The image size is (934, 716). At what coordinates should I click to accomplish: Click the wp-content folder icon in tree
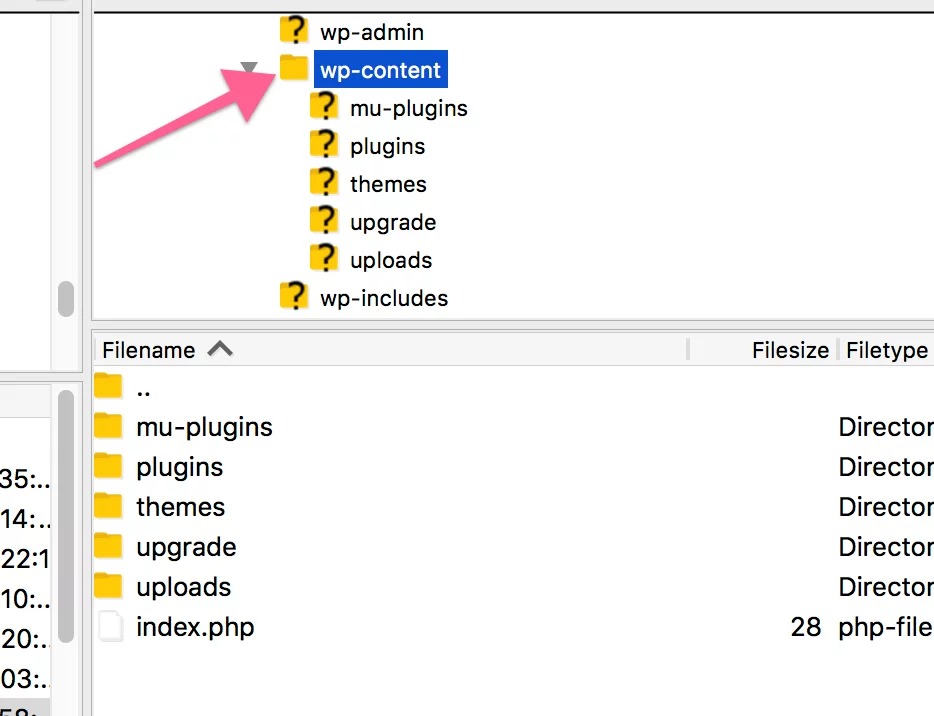(293, 67)
